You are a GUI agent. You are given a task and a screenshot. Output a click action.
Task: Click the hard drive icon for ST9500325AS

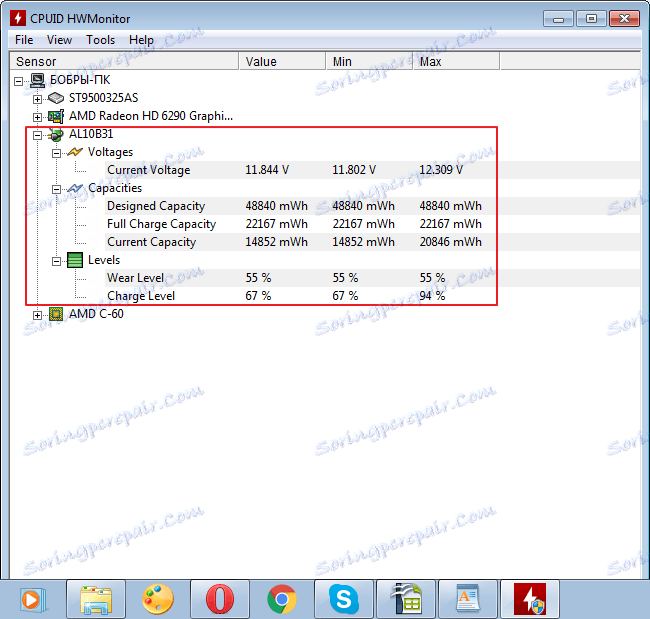click(56, 98)
